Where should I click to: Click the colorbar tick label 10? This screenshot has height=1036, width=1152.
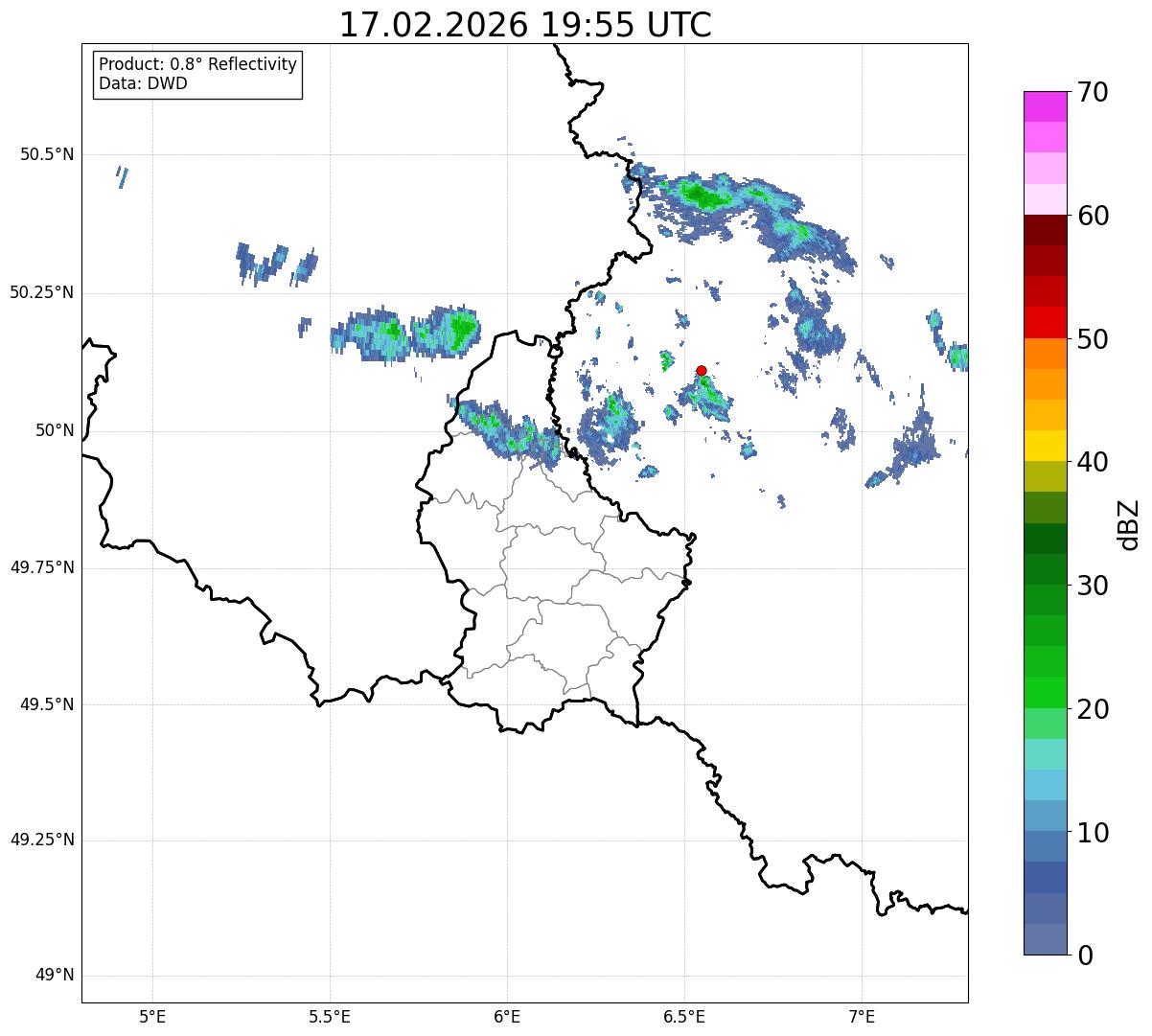coord(1093,832)
